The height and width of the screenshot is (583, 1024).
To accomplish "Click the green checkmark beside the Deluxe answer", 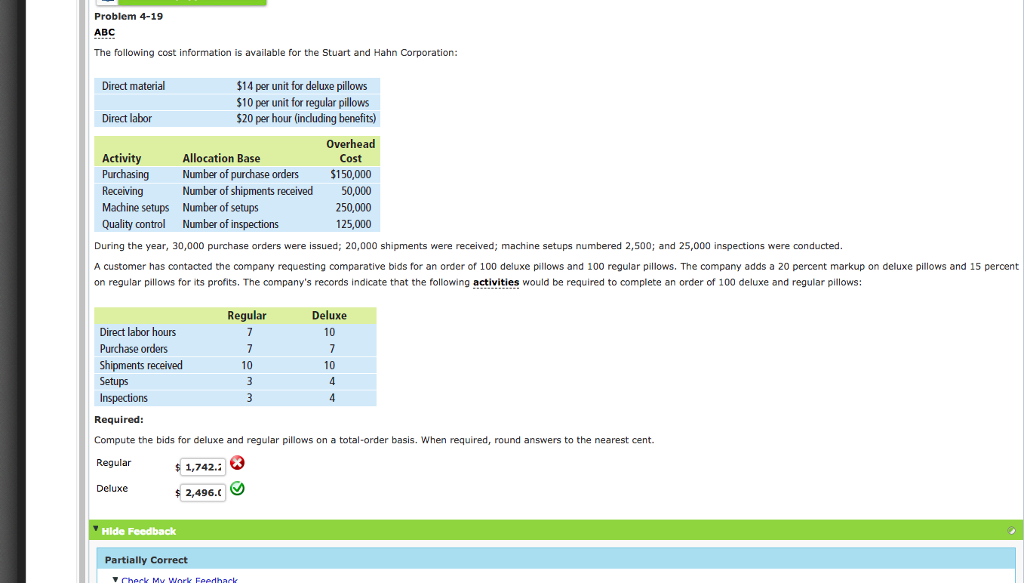I will [x=235, y=489].
